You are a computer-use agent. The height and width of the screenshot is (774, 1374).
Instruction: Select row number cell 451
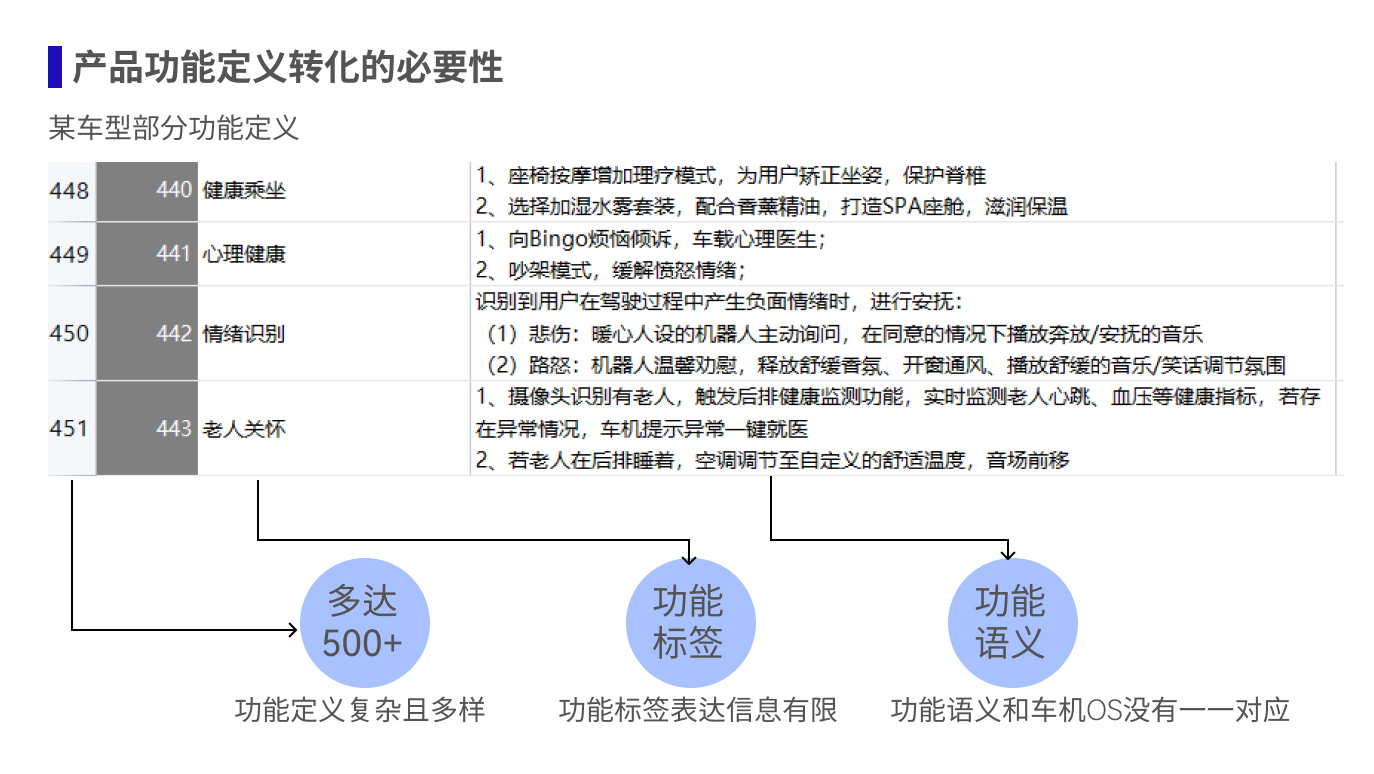click(x=71, y=428)
